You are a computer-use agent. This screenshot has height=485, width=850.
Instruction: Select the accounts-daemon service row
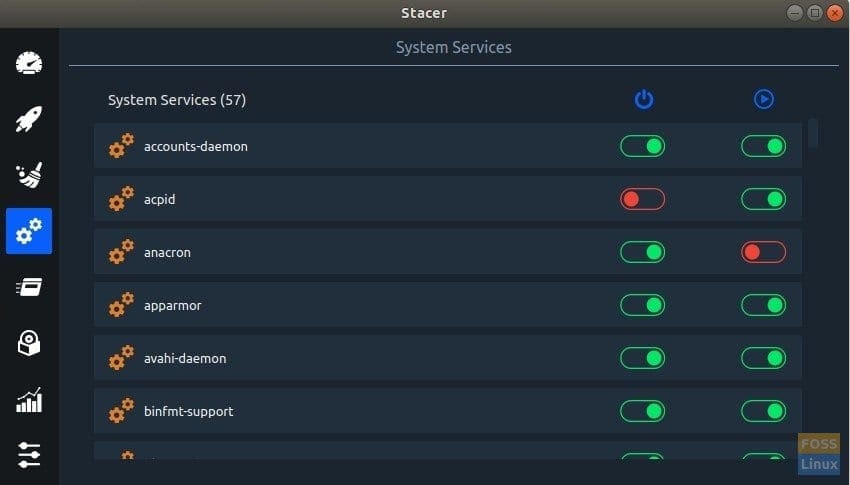[x=448, y=146]
